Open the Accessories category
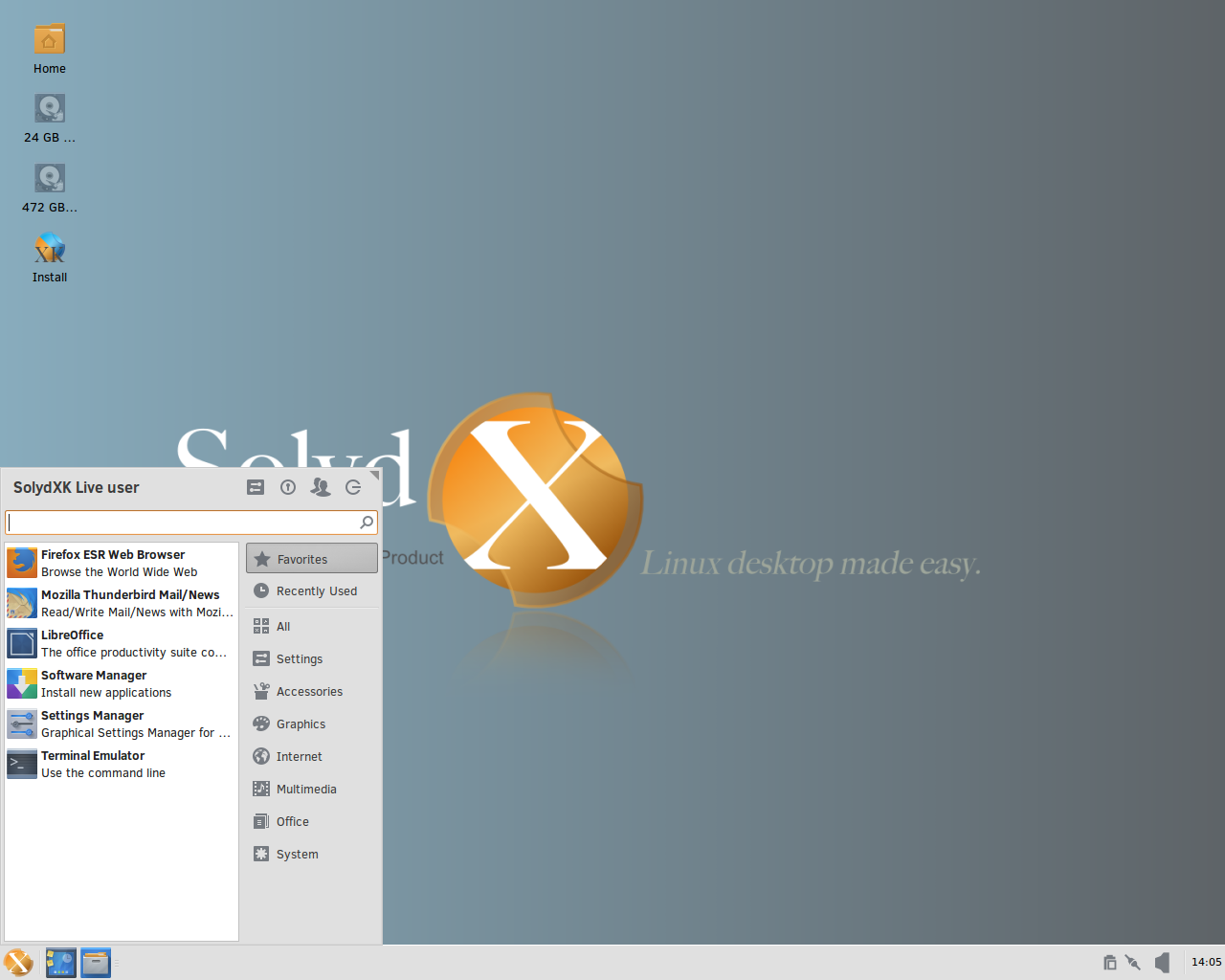The image size is (1225, 980). pyautogui.click(x=312, y=692)
